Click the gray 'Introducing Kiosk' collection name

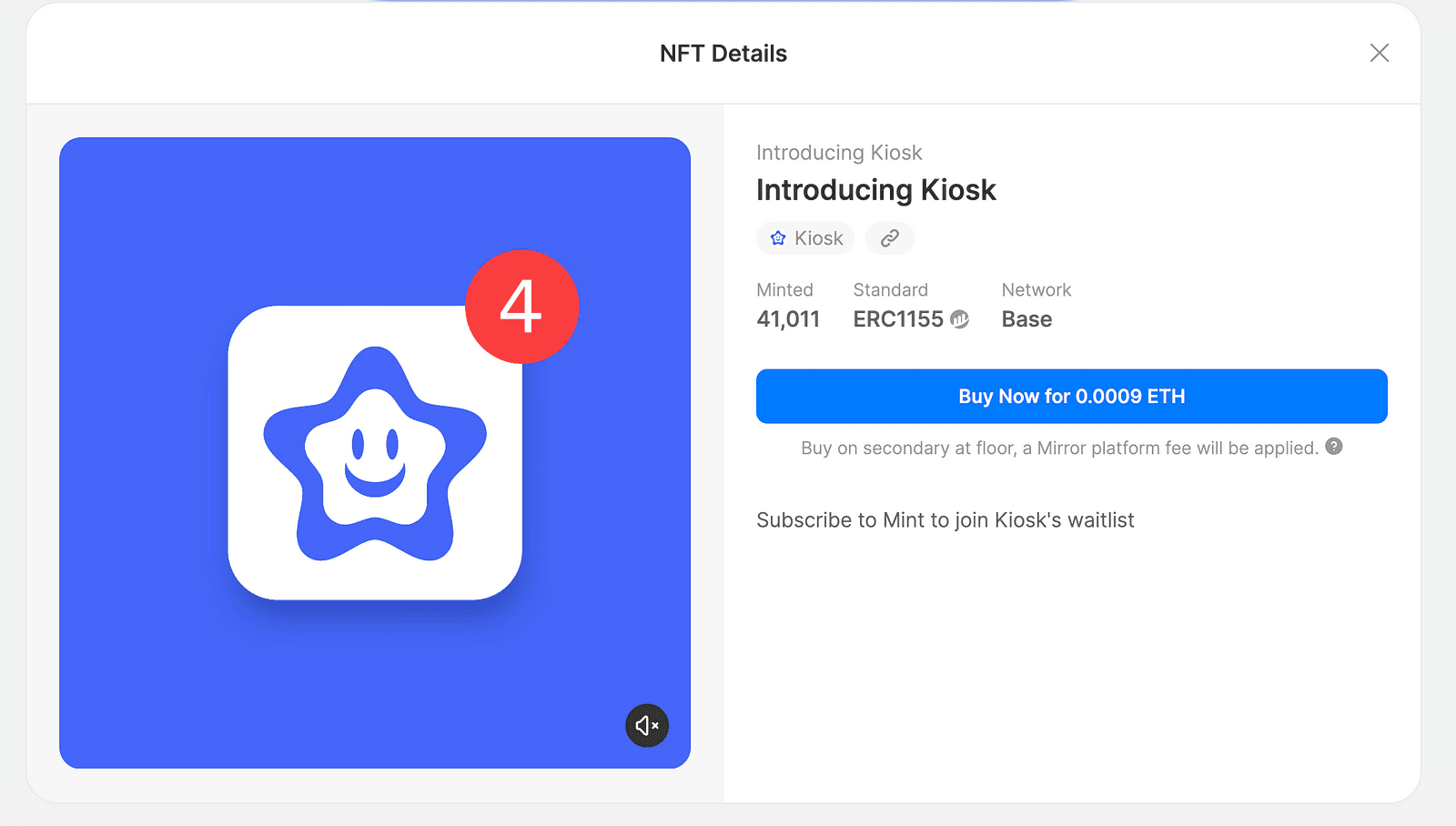coord(839,153)
